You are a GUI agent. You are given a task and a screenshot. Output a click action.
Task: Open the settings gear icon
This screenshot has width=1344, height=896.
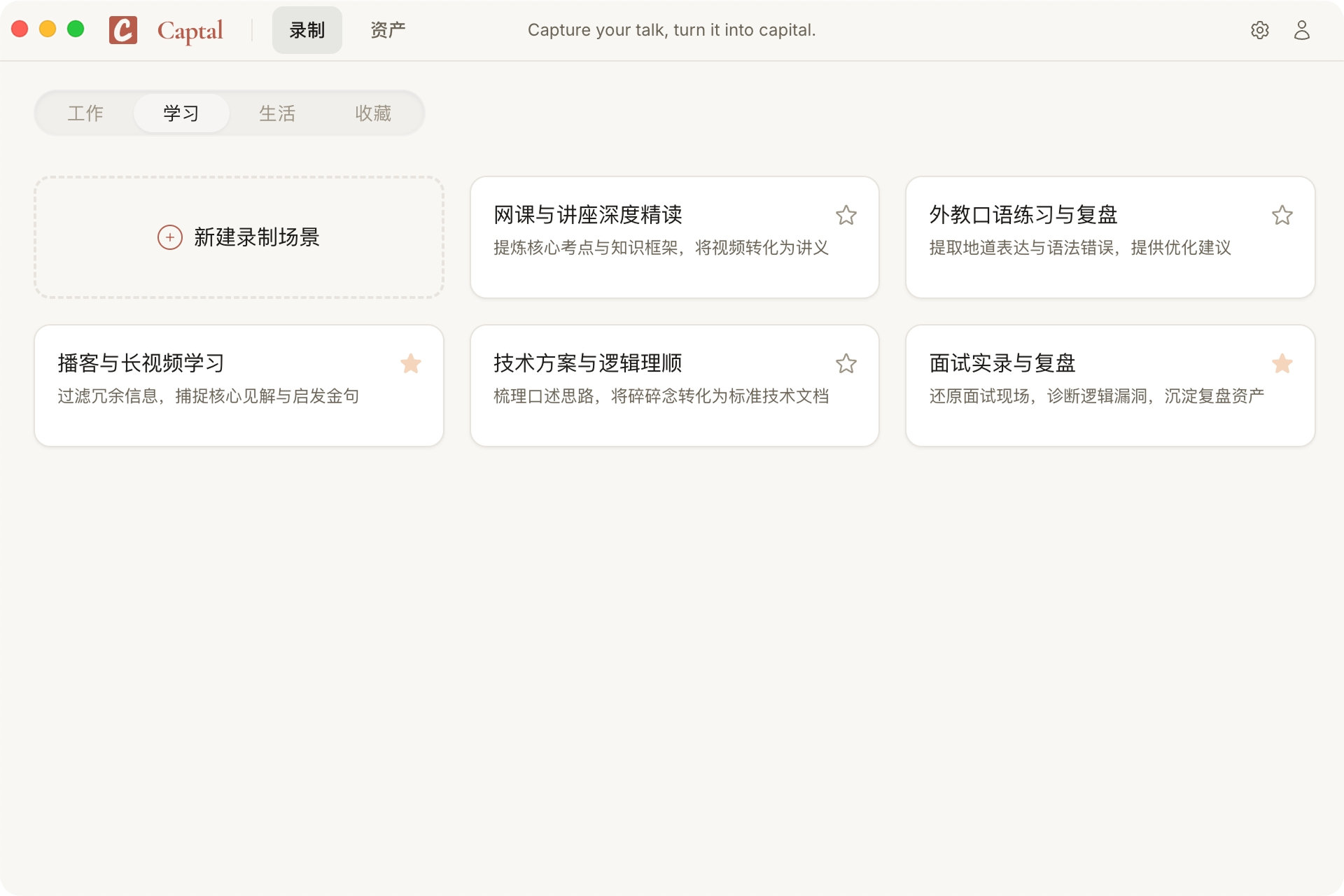(1260, 29)
